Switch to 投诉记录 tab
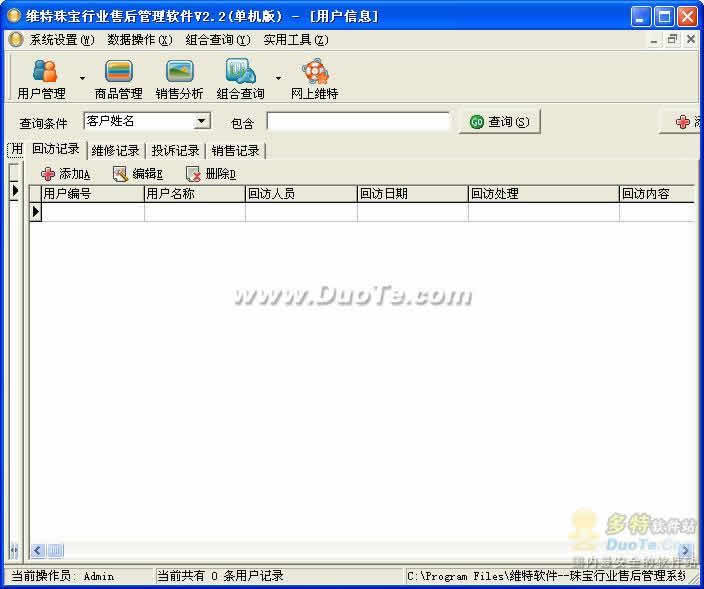This screenshot has height=589, width=704. [x=175, y=151]
